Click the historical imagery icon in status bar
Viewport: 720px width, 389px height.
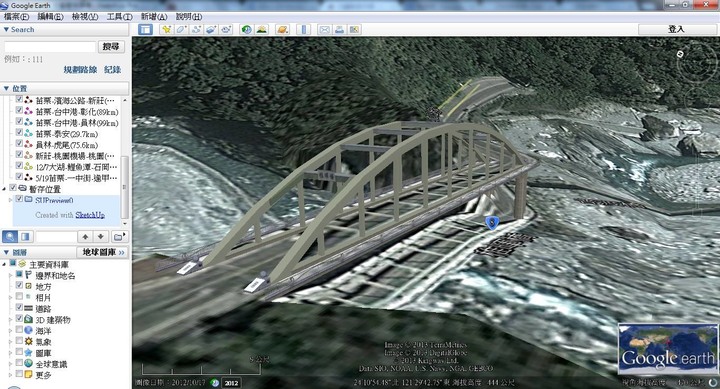tap(214, 382)
